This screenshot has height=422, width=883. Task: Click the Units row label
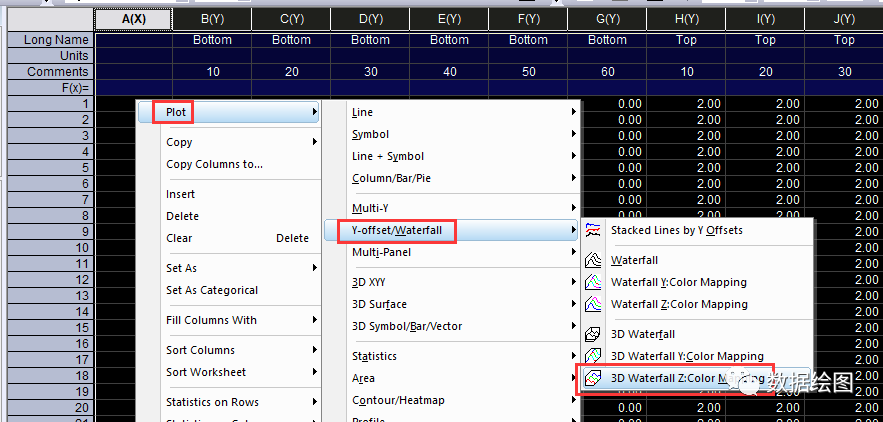click(51, 56)
